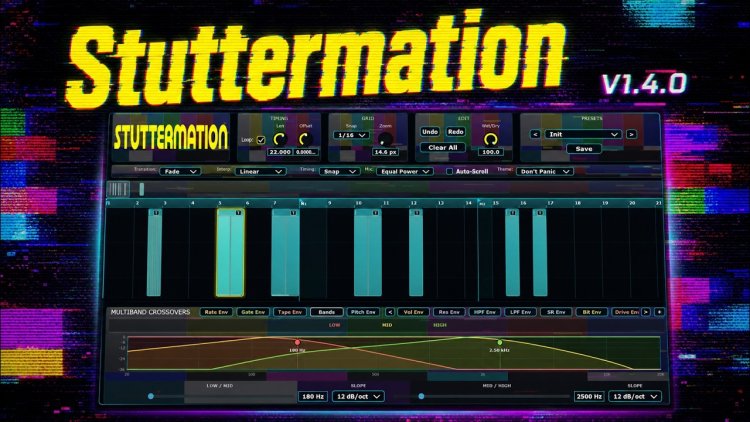Select next preset with right arrow
Viewport: 750px width, 422px height.
[631, 134]
